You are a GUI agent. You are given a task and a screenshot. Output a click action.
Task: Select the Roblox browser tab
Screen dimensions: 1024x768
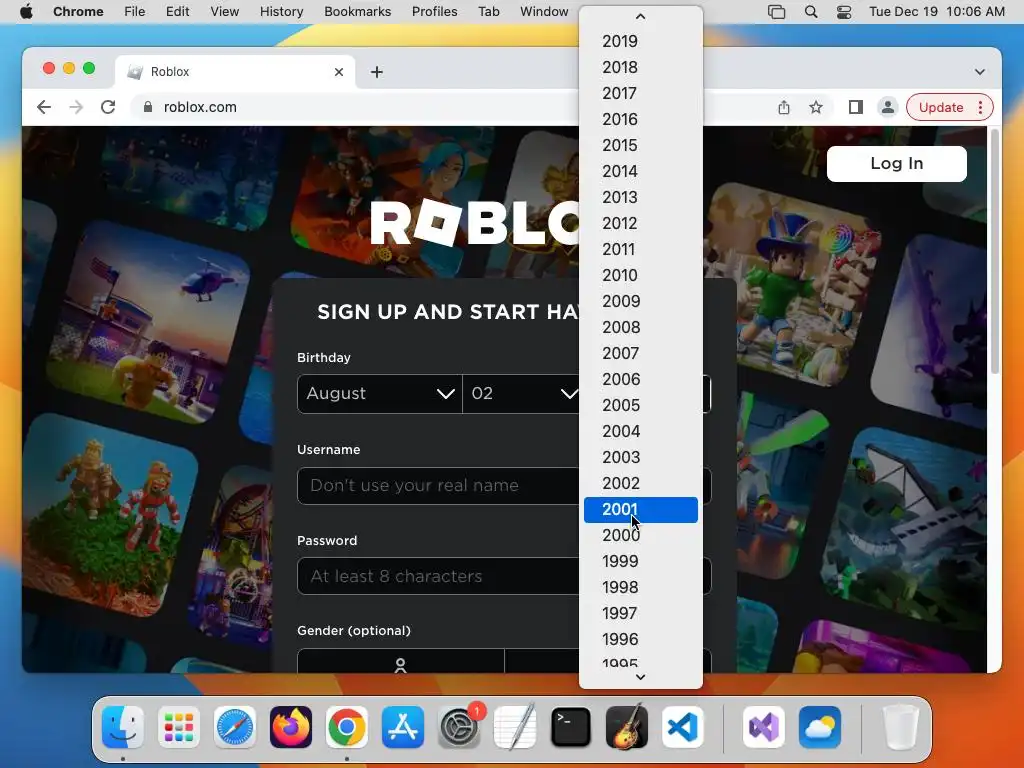(235, 72)
